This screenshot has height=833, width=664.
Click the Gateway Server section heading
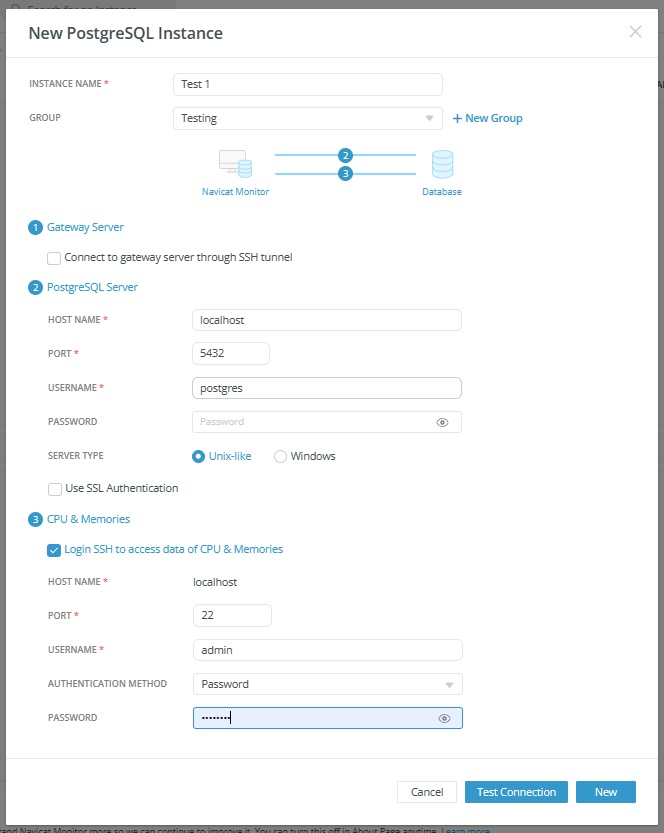85,227
